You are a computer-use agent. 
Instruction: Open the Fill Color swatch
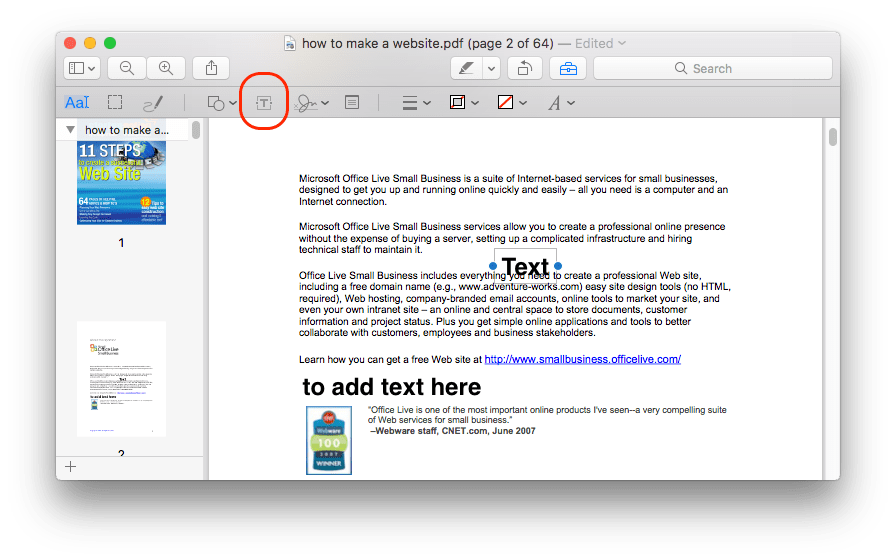click(x=505, y=103)
